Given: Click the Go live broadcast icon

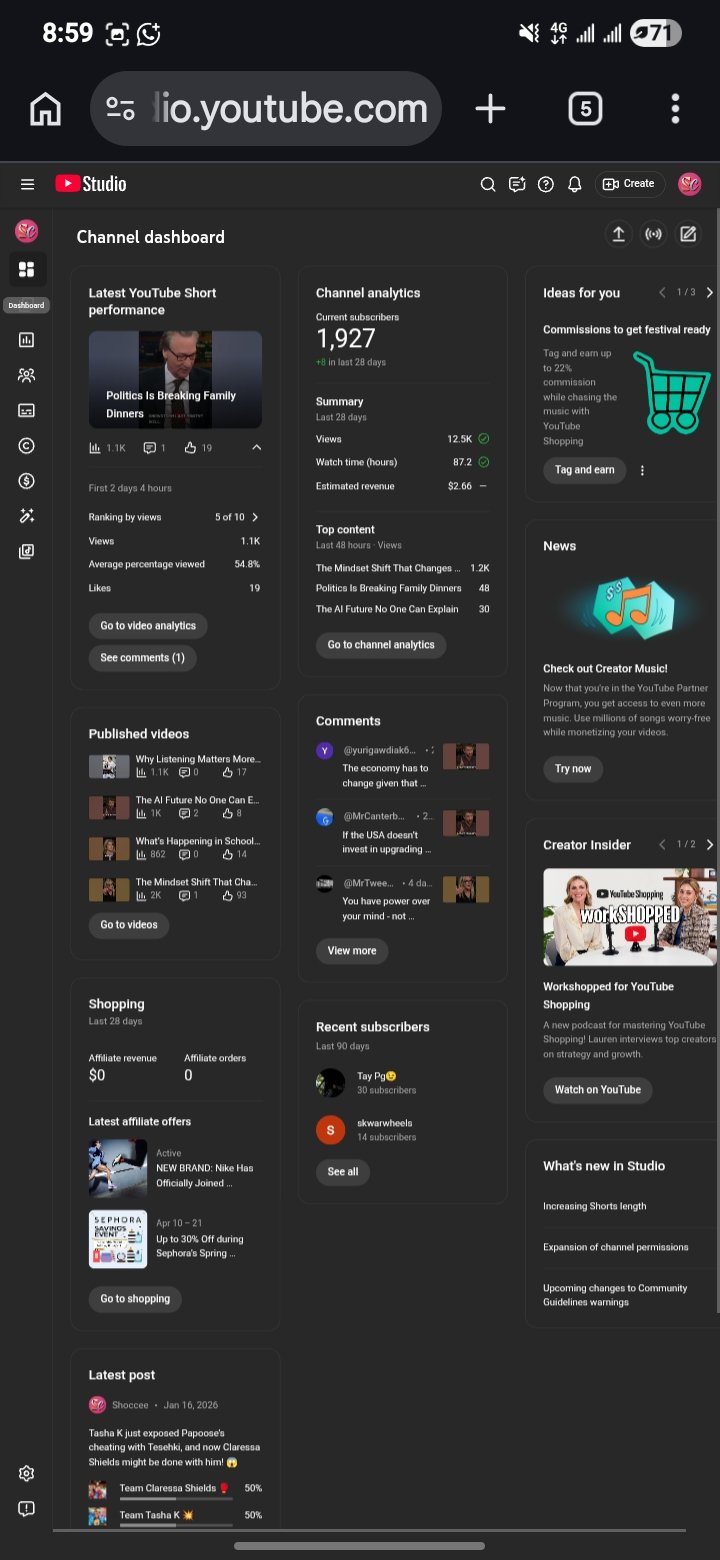Looking at the screenshot, I should point(653,234).
